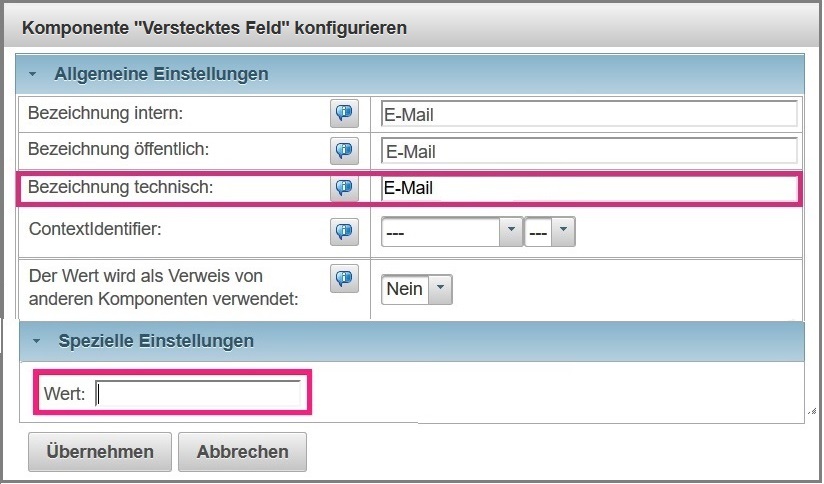Viewport: 824px width, 484px height.
Task: Click the dialog title bar text
Action: pyautogui.click(x=214, y=27)
